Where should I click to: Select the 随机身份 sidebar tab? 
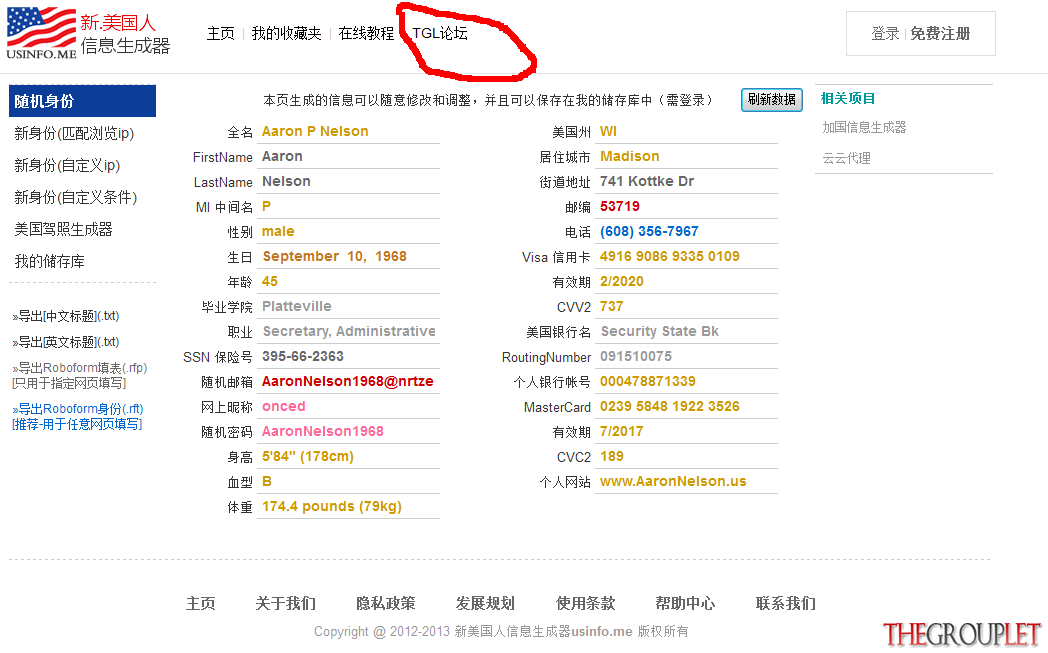[x=82, y=101]
